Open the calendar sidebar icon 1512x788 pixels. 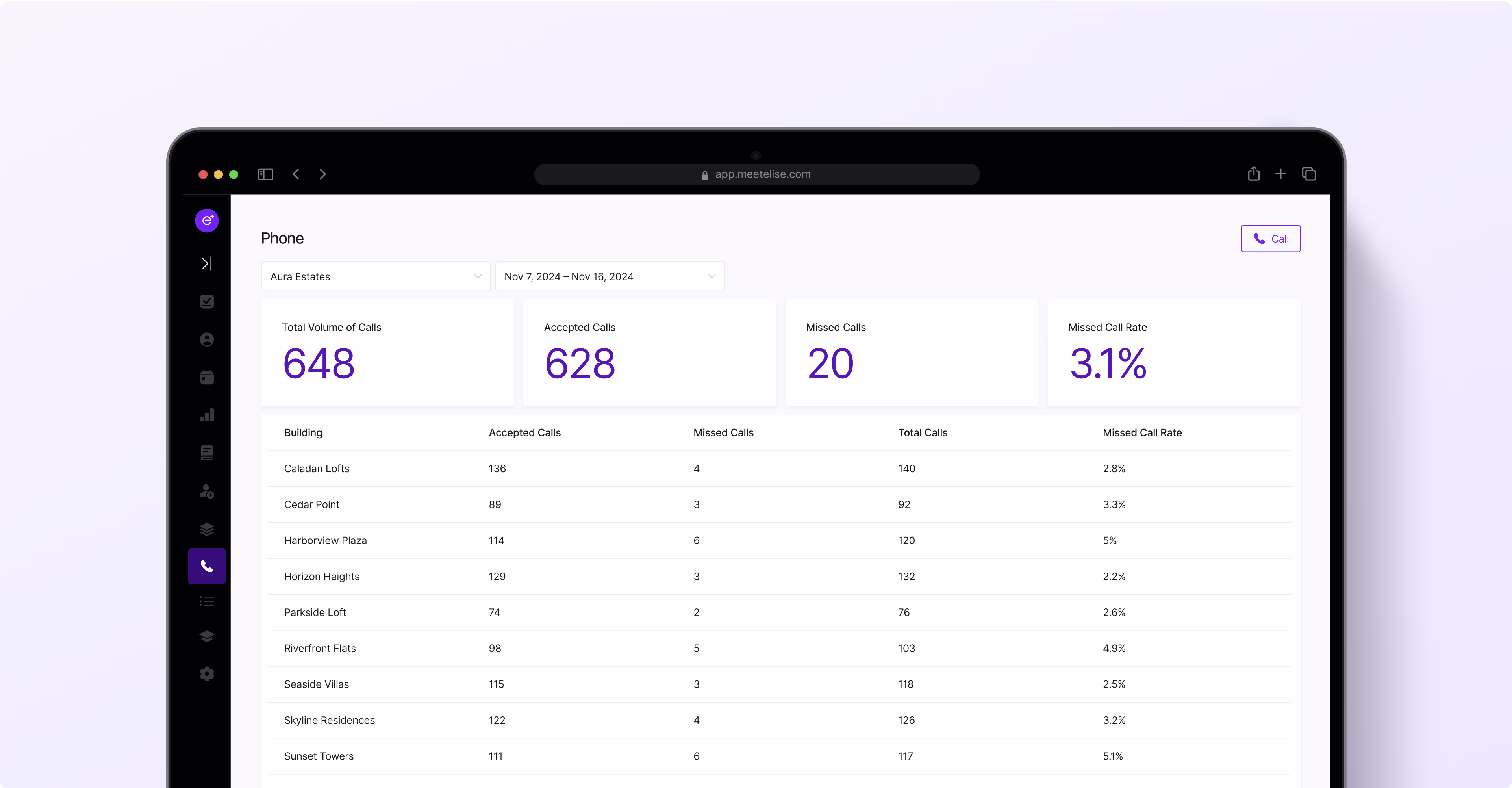click(207, 378)
